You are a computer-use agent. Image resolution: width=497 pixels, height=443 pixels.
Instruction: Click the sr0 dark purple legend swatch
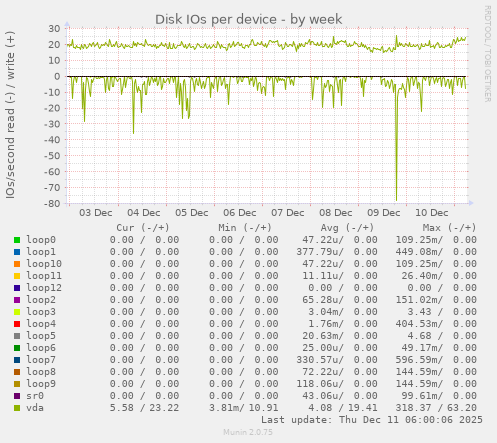click(17, 396)
